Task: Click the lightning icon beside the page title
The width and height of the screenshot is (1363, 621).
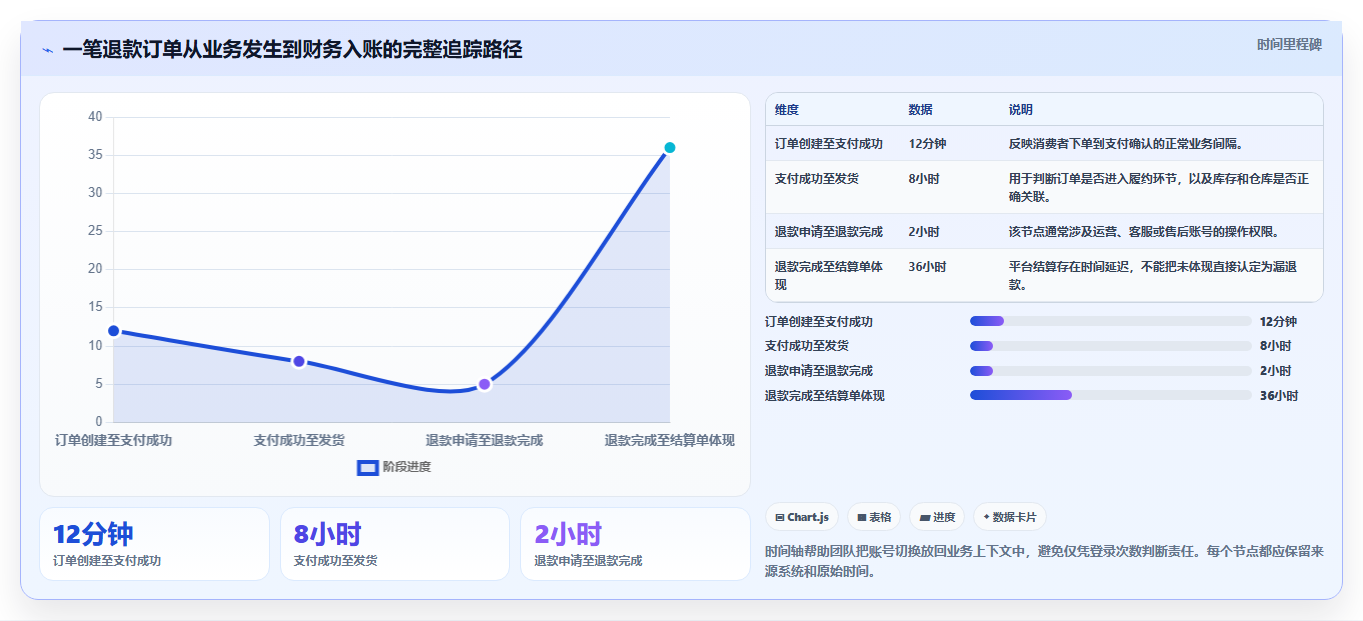Action: tap(47, 50)
